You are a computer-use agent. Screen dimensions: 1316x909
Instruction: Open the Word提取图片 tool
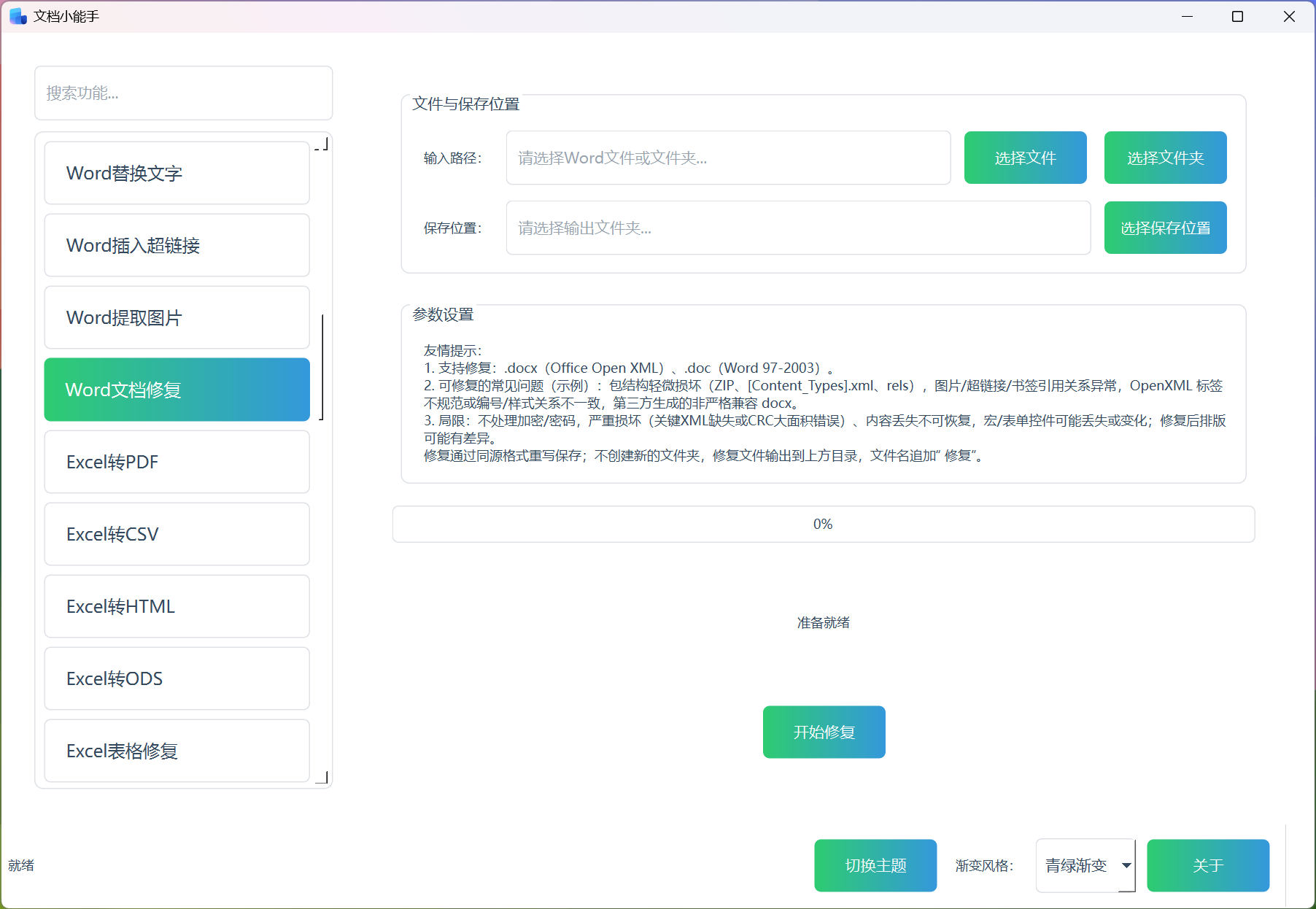click(177, 317)
